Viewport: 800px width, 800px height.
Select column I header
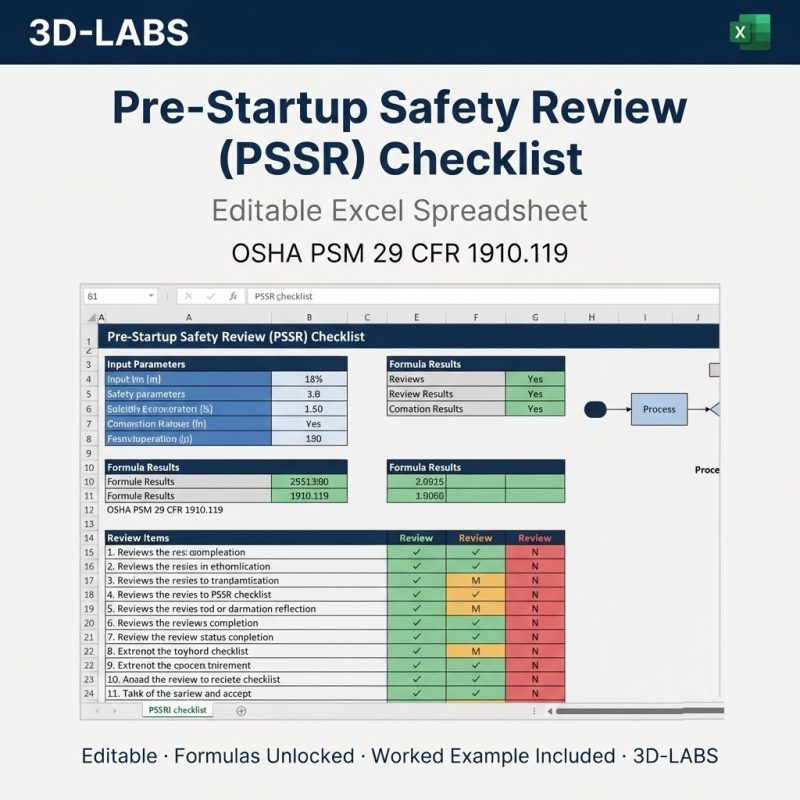coord(645,317)
